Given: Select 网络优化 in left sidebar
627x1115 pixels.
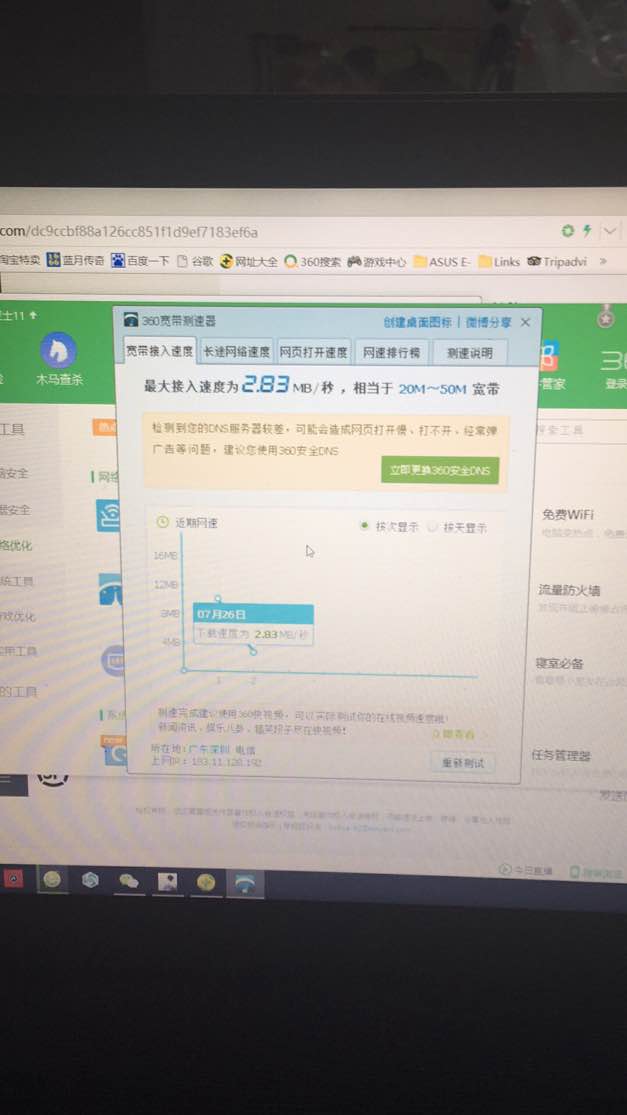Looking at the screenshot, I should (16, 545).
